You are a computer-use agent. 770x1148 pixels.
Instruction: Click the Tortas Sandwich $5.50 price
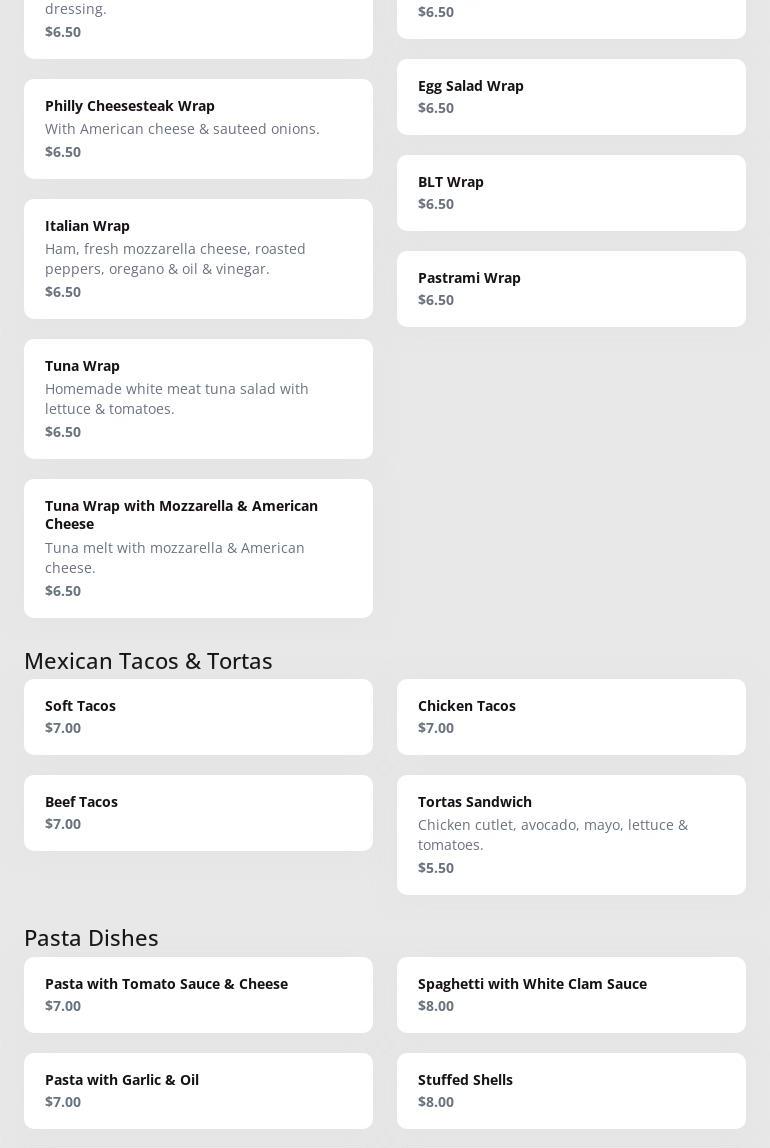coord(436,868)
